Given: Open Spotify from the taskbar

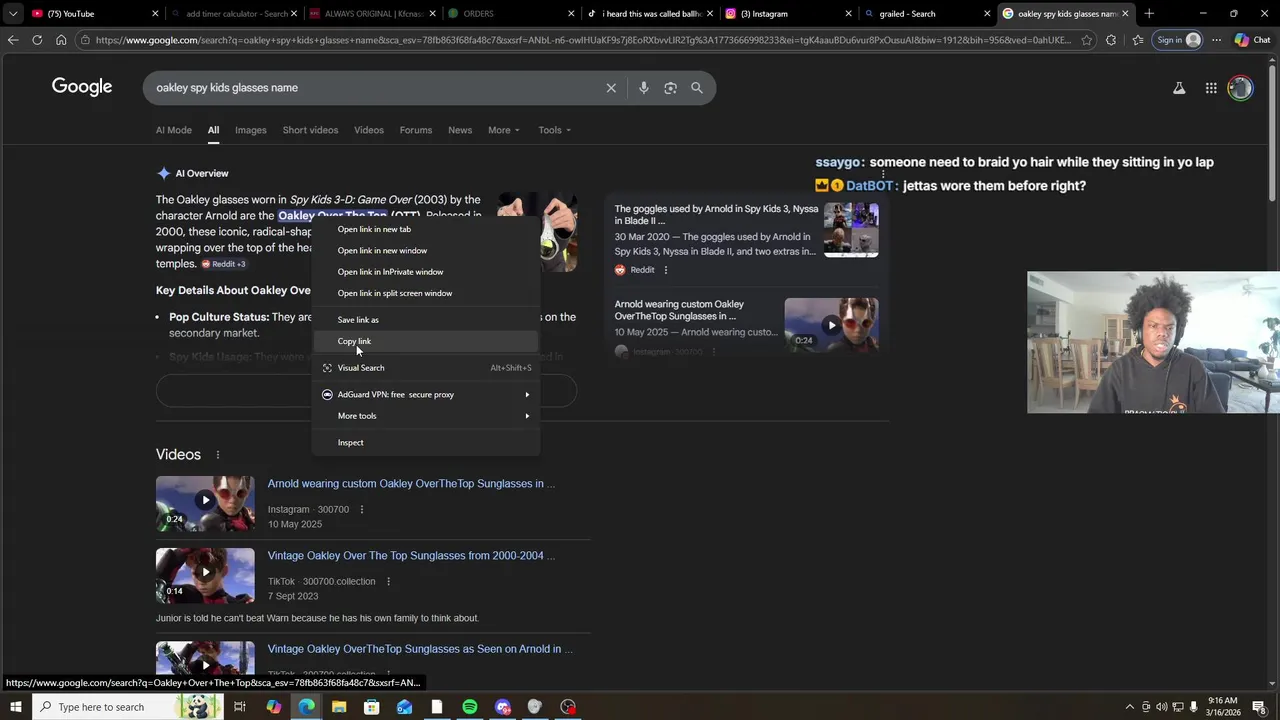Looking at the screenshot, I should [x=470, y=707].
